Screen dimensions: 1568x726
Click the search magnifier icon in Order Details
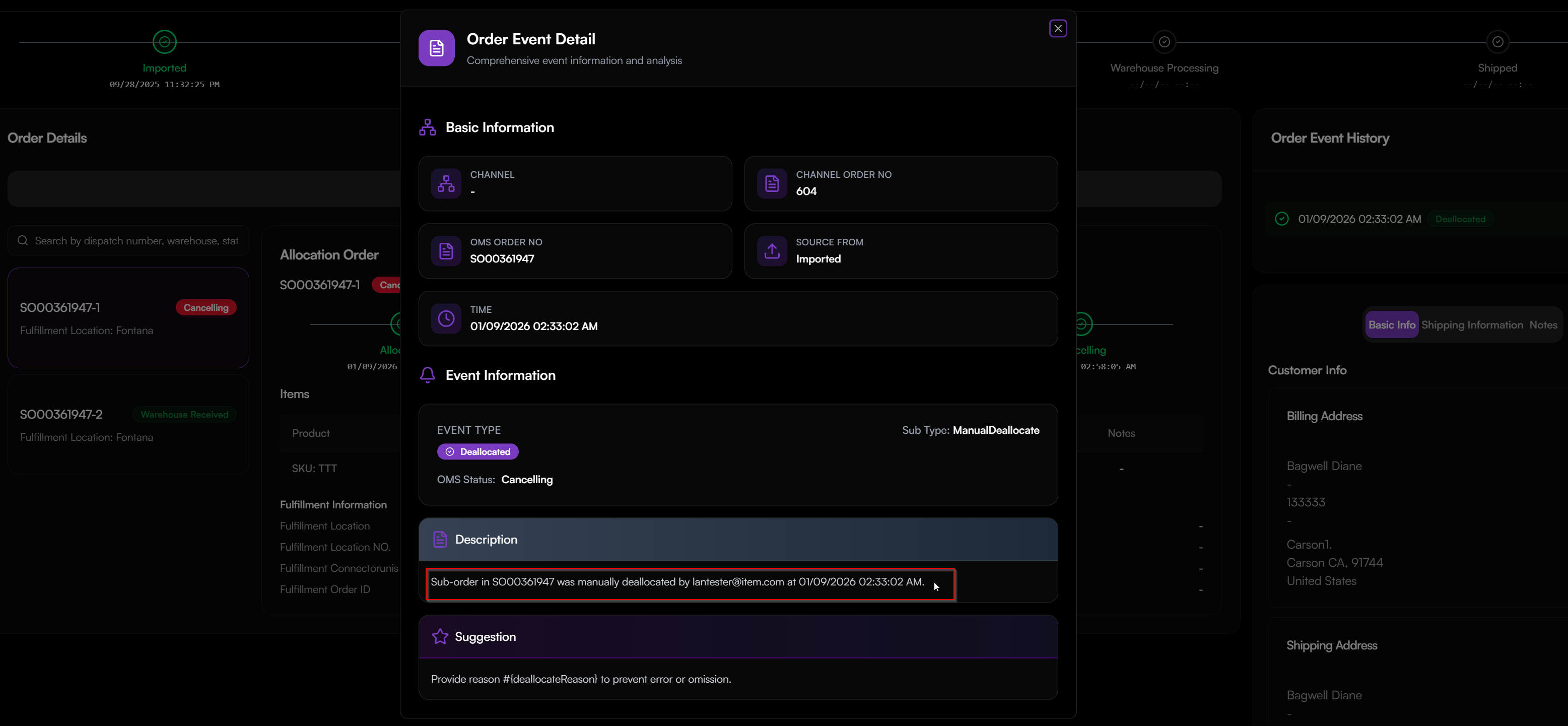[x=23, y=241]
